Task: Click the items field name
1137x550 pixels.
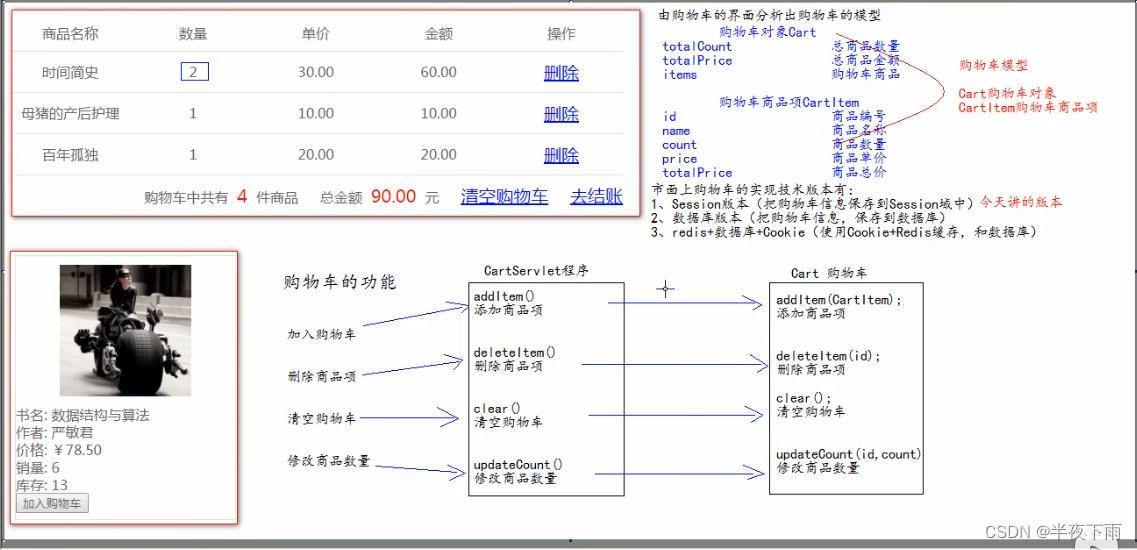Action: [679, 74]
